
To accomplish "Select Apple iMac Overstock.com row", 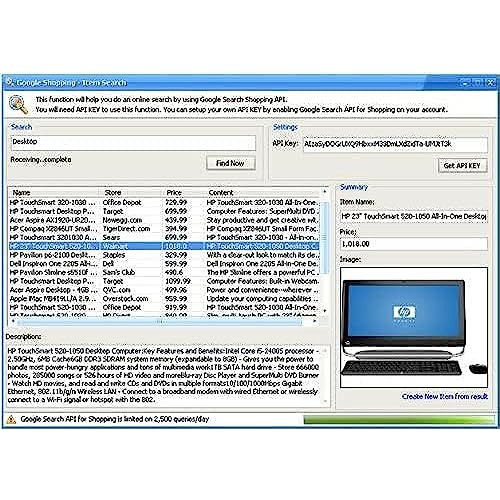I will pos(164,298).
